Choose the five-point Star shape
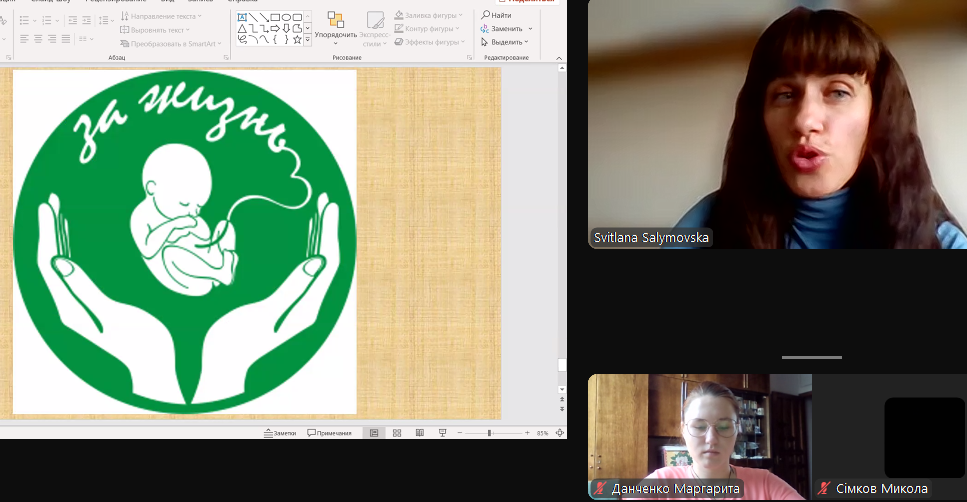 297,39
